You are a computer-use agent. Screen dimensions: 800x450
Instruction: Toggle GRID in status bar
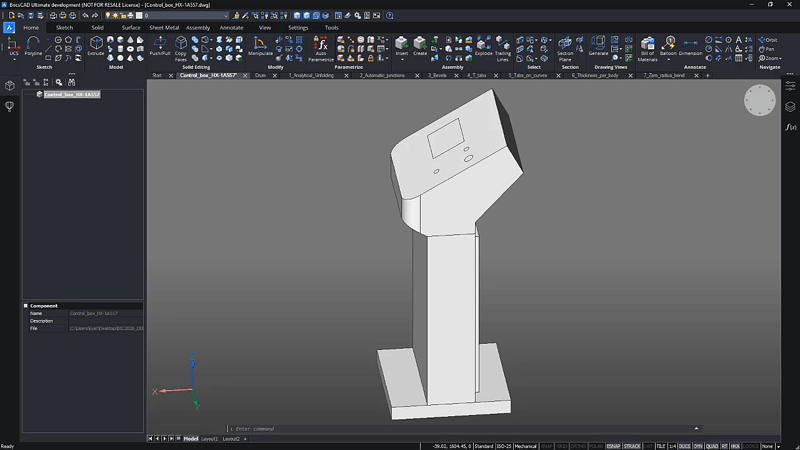tap(562, 446)
